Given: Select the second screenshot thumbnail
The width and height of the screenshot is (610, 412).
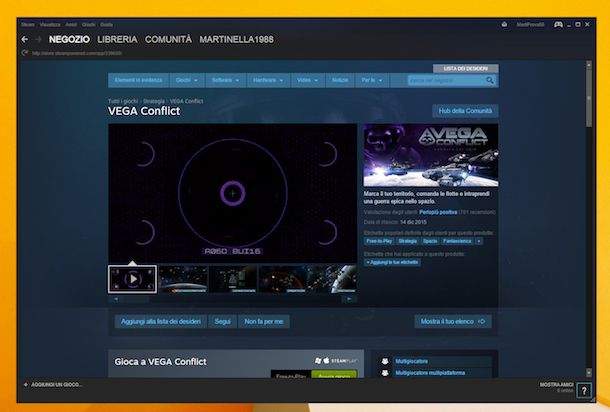Looking at the screenshot, I should click(x=183, y=279).
